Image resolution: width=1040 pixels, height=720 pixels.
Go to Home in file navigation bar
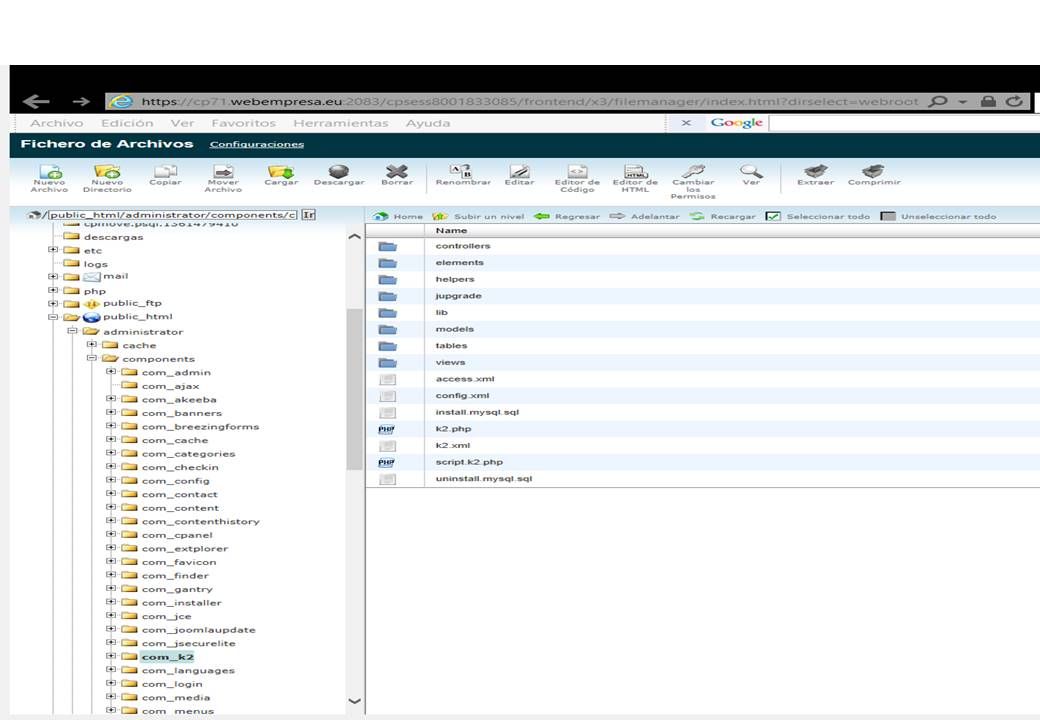[x=398, y=216]
